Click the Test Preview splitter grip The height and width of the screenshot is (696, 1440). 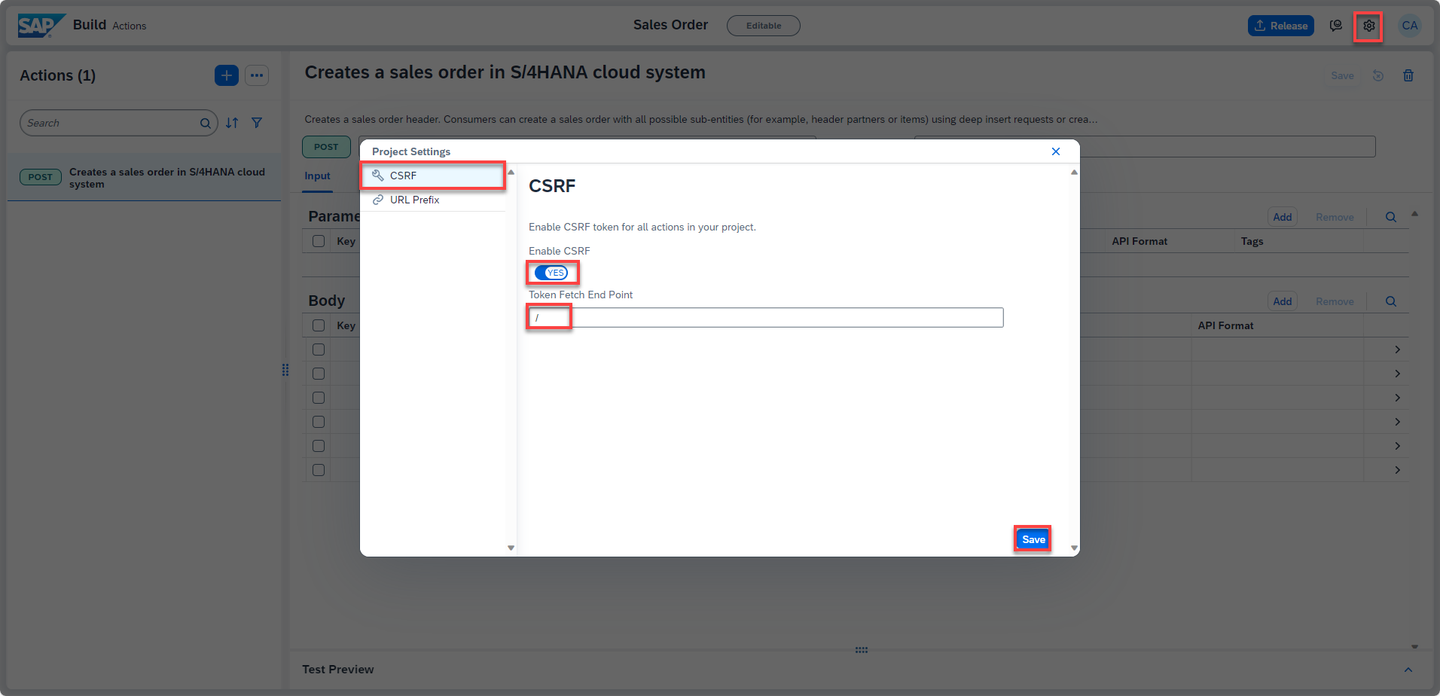(x=861, y=650)
